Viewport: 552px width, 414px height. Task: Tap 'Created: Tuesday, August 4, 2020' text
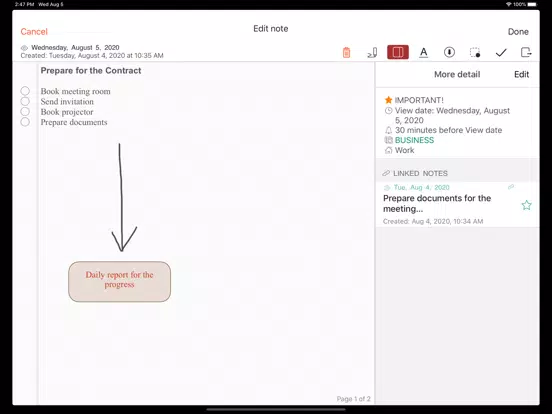pyautogui.click(x=92, y=56)
